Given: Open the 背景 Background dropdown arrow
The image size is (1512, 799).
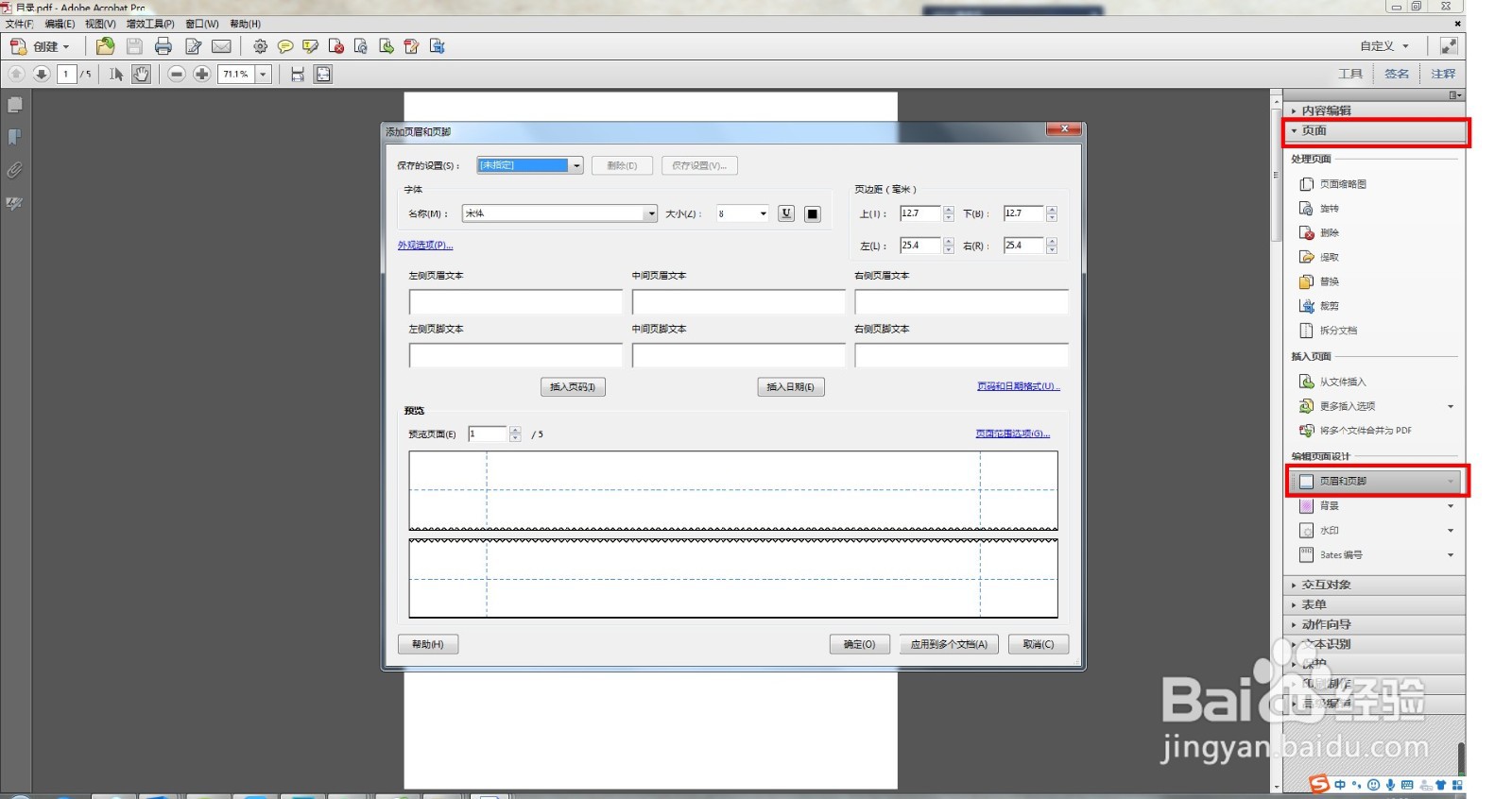Looking at the screenshot, I should [x=1451, y=506].
